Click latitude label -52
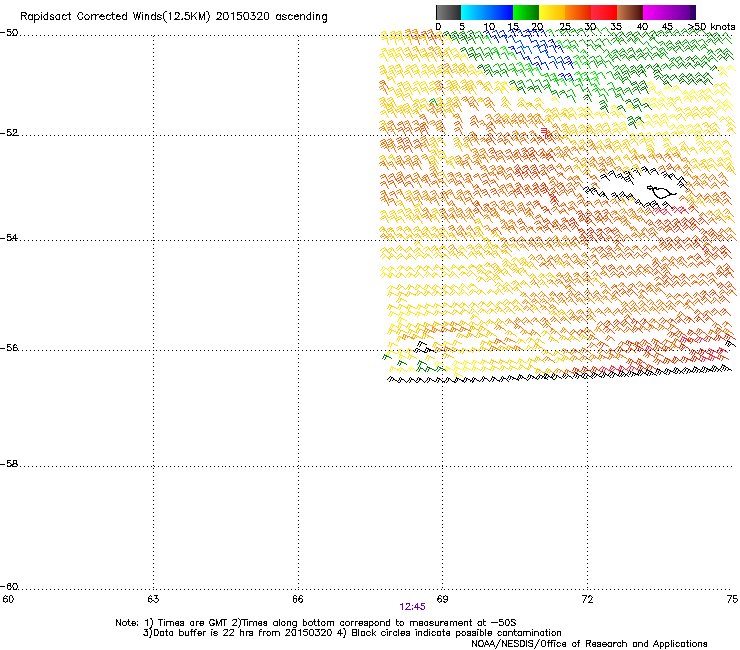Screen dimensions: 740x650 [9, 133]
